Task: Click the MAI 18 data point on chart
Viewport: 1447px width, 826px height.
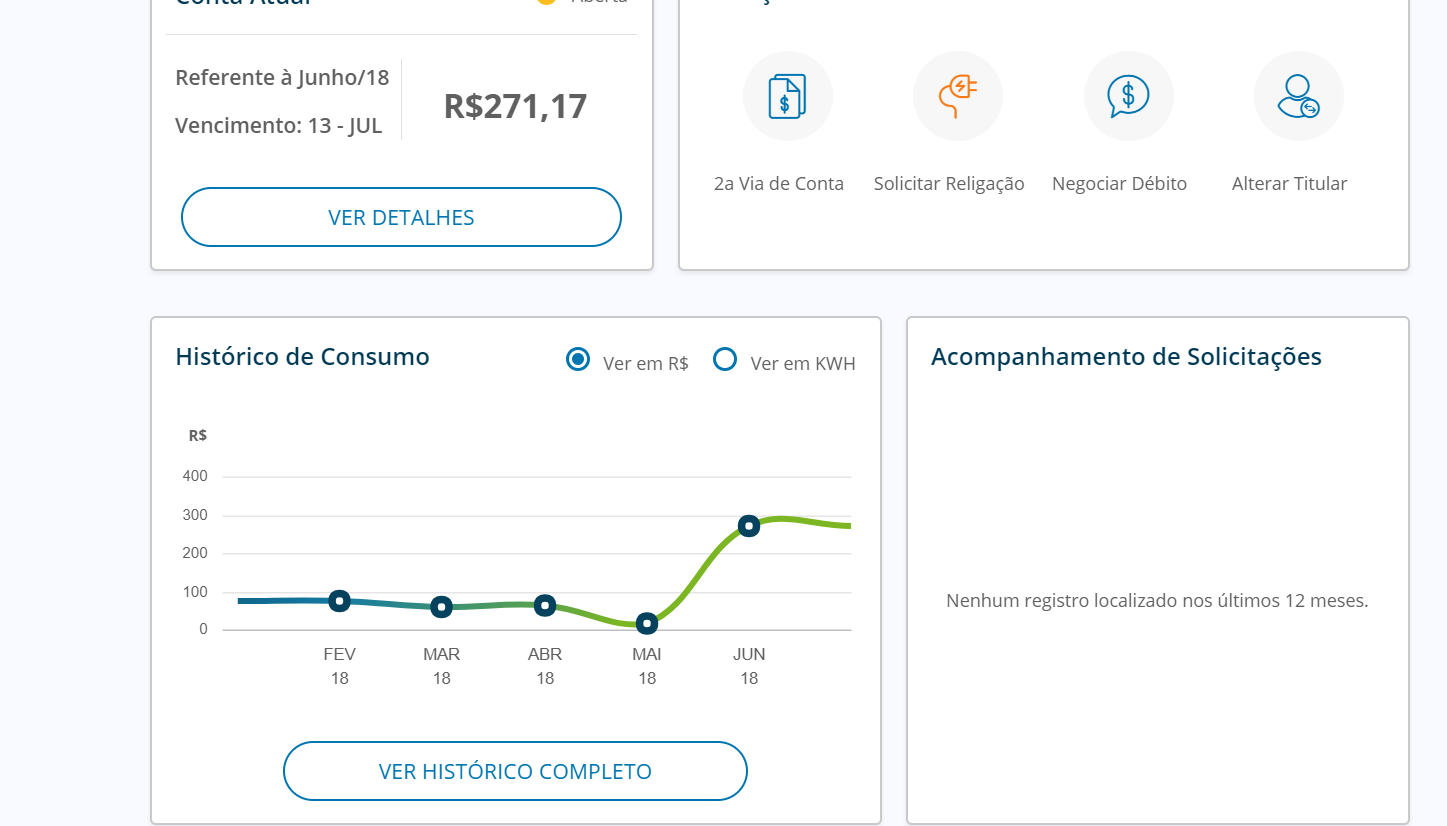Action: click(647, 623)
